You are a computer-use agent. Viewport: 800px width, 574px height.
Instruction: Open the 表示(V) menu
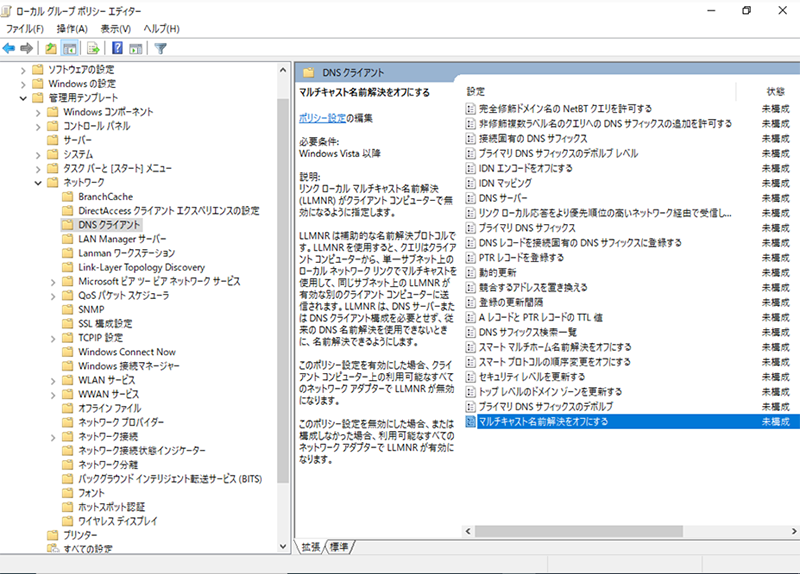pos(115,29)
